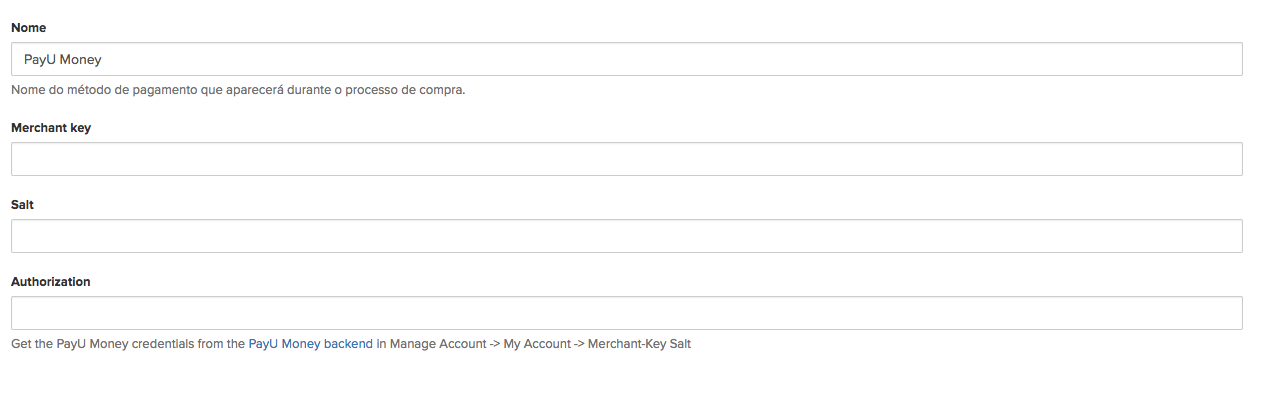Click the 'PayU Money' text inside Nome field
Image resolution: width=1261 pixels, height=419 pixels.
(x=63, y=60)
